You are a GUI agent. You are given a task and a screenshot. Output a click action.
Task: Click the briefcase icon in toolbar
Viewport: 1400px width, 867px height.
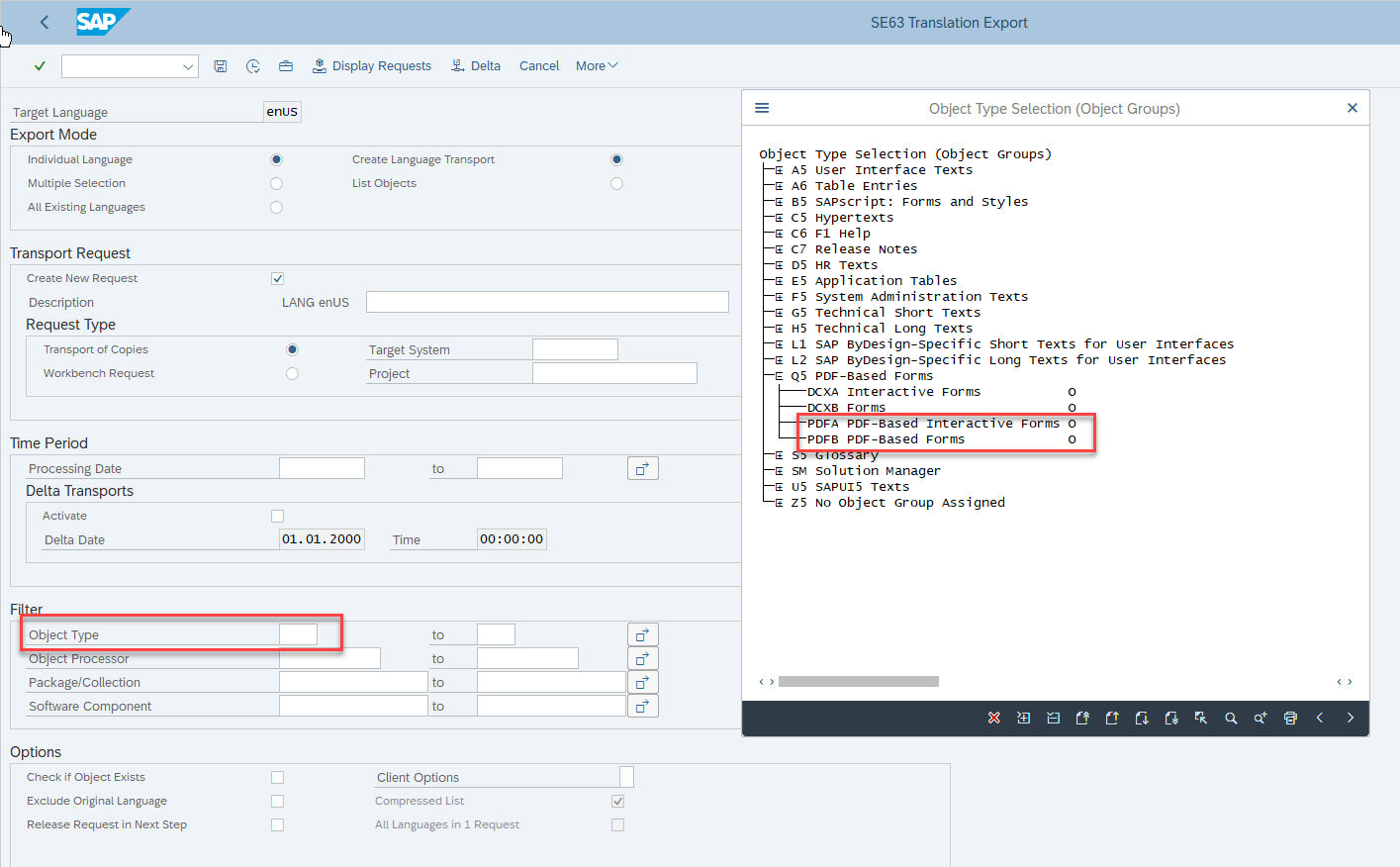tap(286, 66)
